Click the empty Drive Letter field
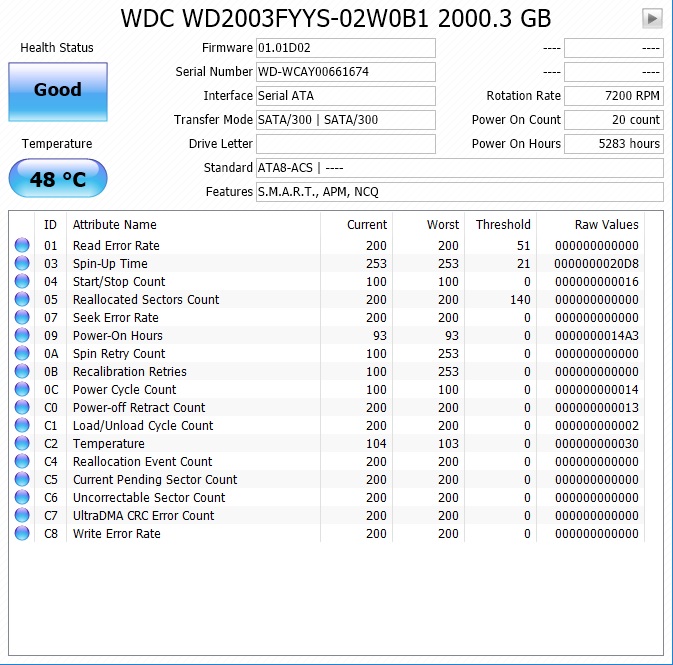This screenshot has width=673, height=665. coord(346,144)
